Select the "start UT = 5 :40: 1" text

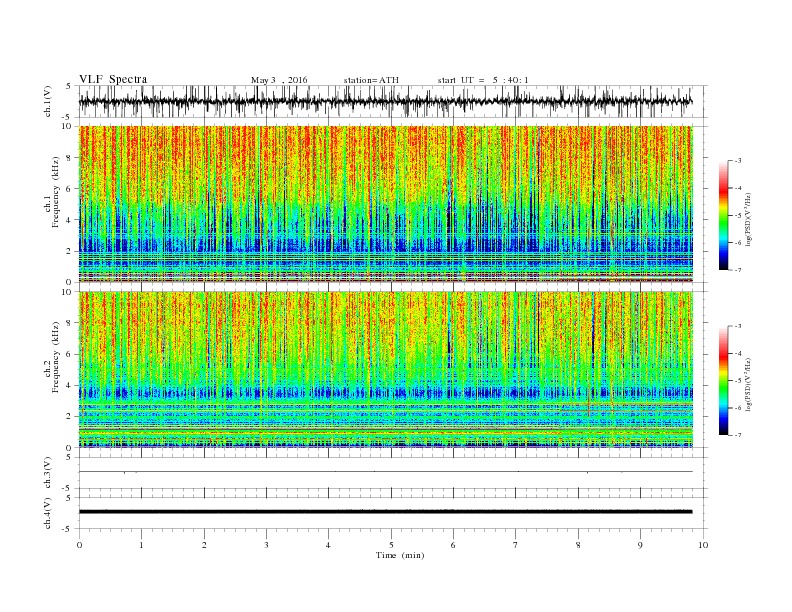[x=483, y=80]
